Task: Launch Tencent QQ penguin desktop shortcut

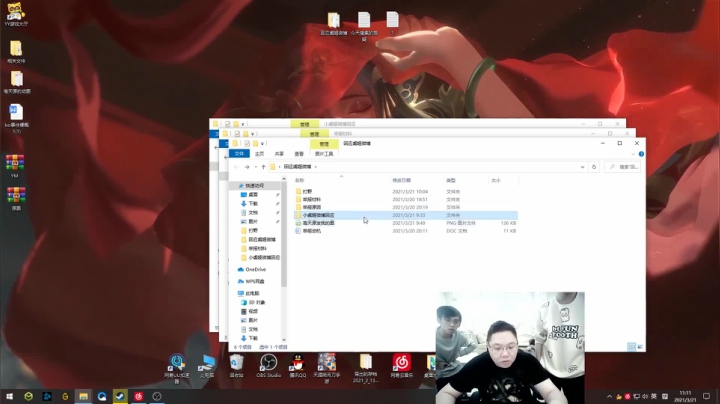Action: pos(298,365)
